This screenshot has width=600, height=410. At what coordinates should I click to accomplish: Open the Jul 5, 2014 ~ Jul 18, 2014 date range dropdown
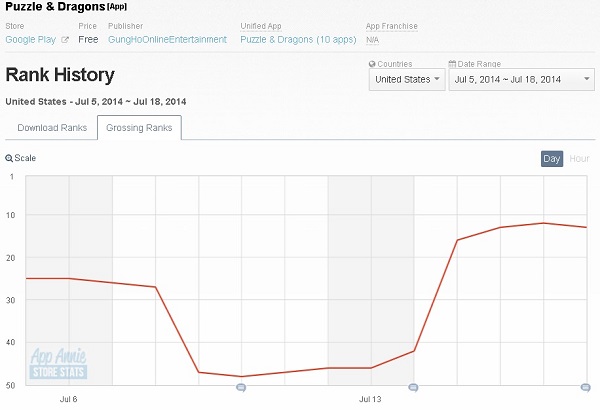521,80
